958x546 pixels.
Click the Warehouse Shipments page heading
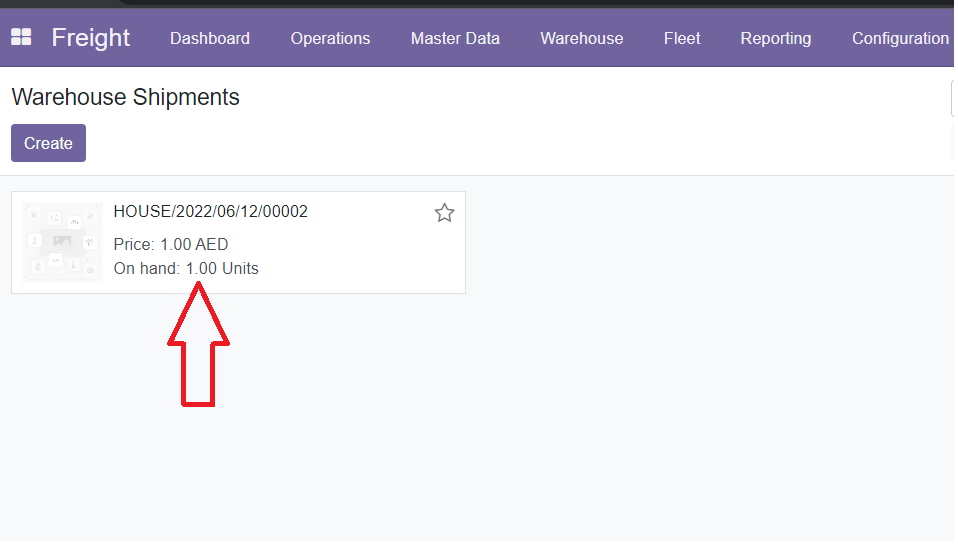pyautogui.click(x=126, y=98)
